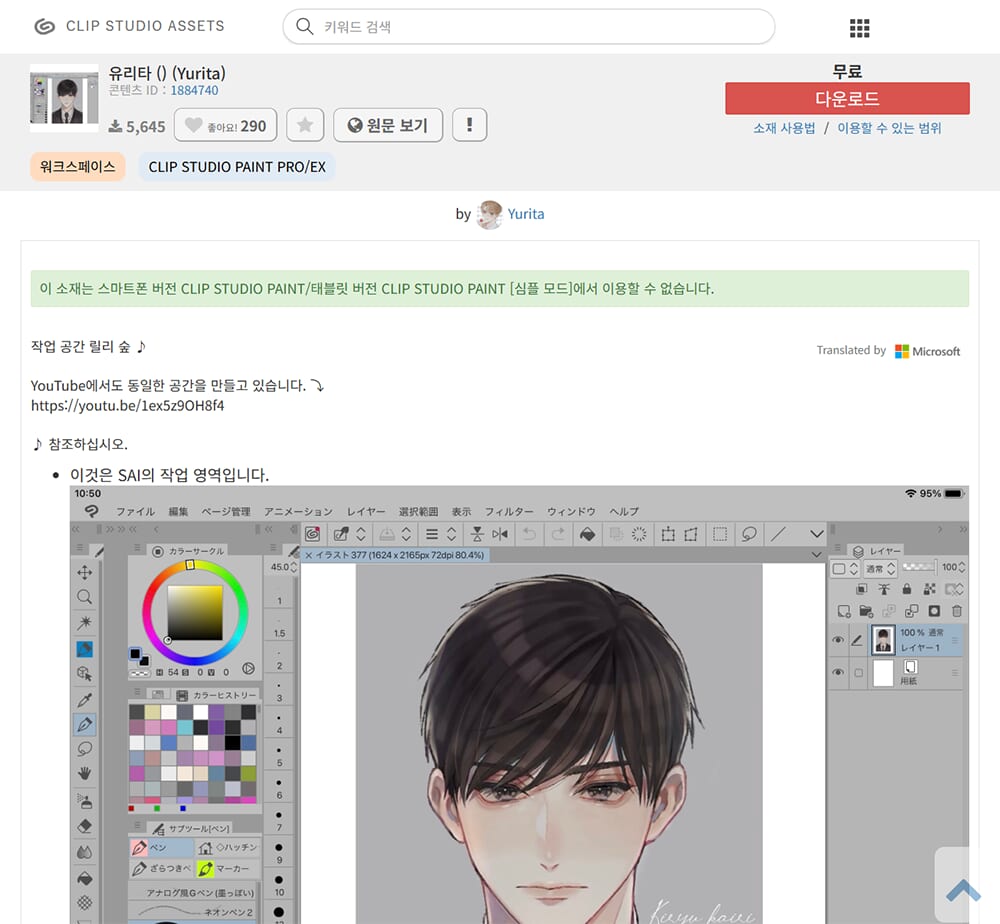Select the Blend tool
The width and height of the screenshot is (1000, 924).
[84, 853]
